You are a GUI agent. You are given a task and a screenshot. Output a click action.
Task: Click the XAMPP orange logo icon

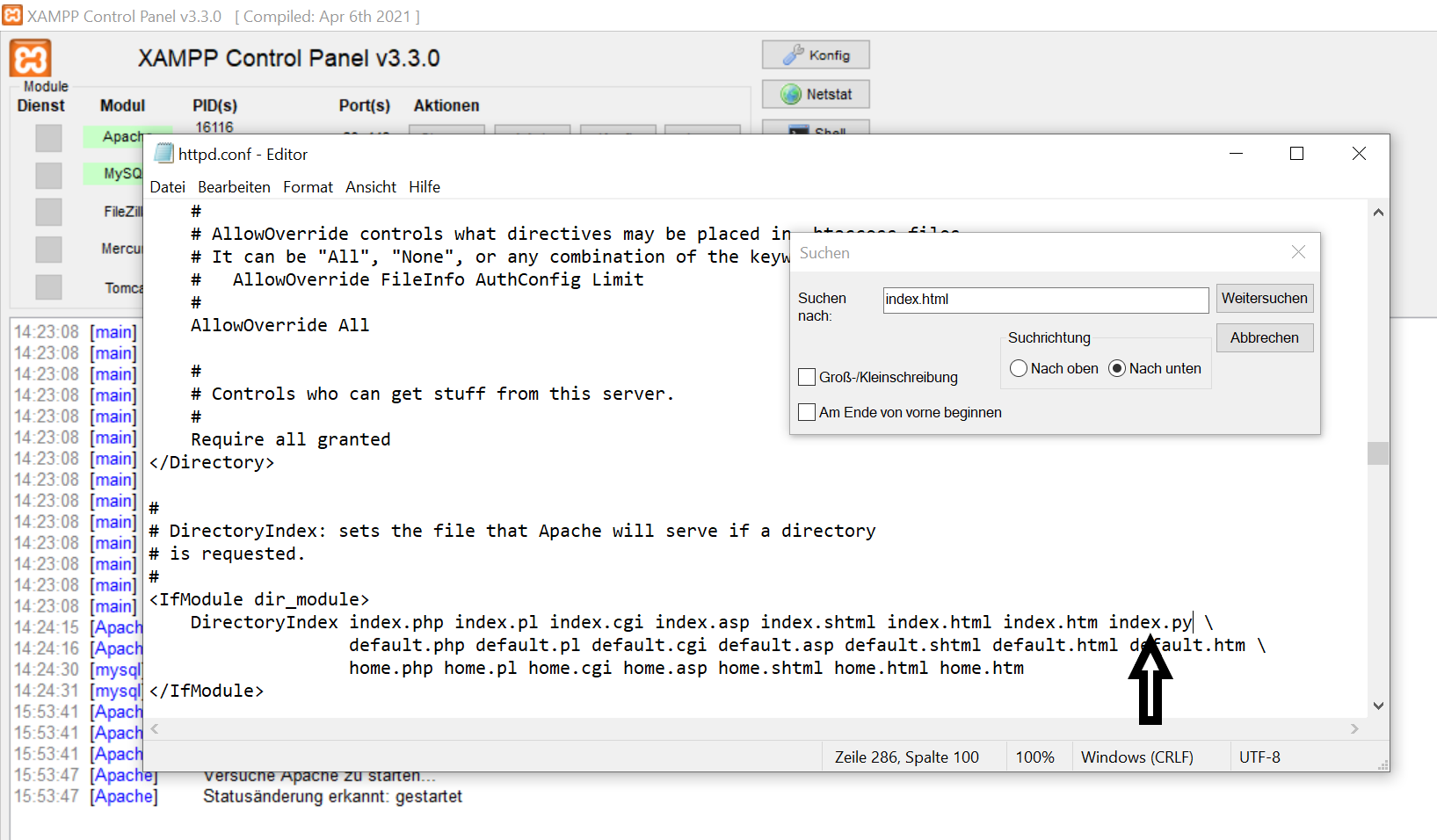pos(31,58)
